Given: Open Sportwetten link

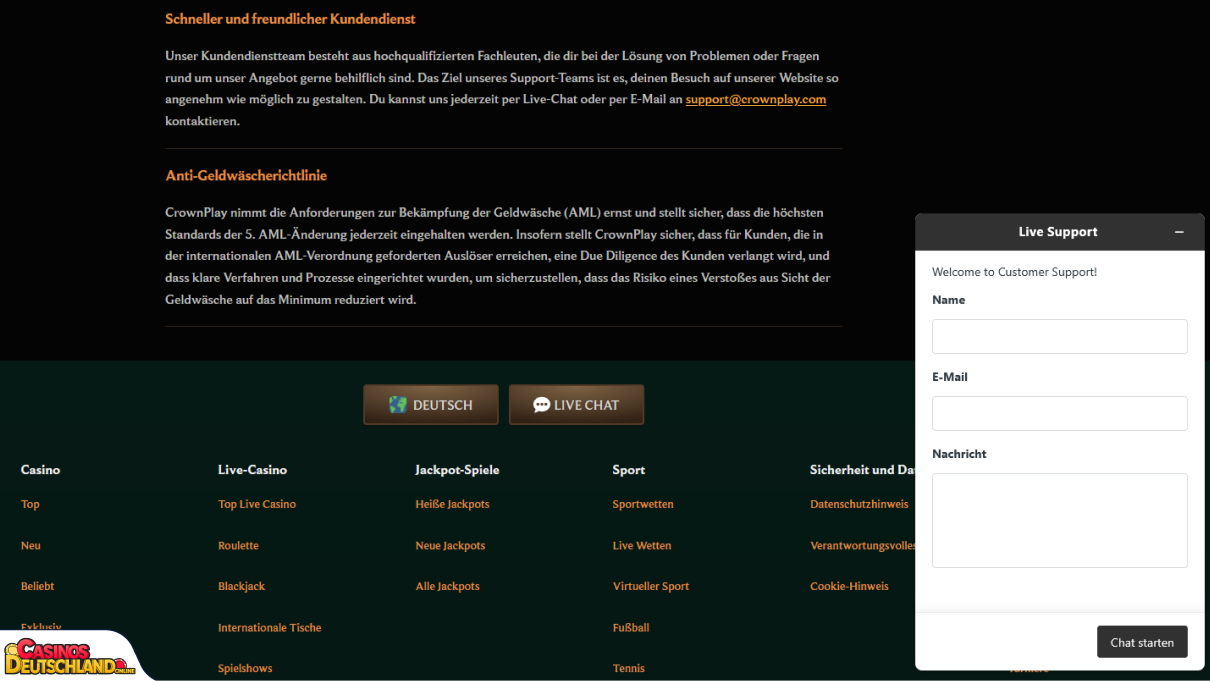Looking at the screenshot, I should tap(643, 504).
